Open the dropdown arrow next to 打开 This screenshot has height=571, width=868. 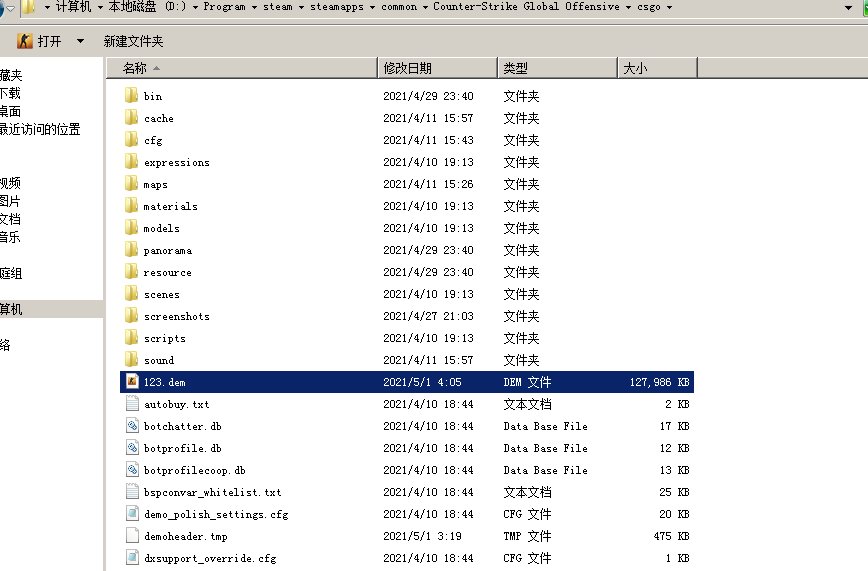coord(80,41)
